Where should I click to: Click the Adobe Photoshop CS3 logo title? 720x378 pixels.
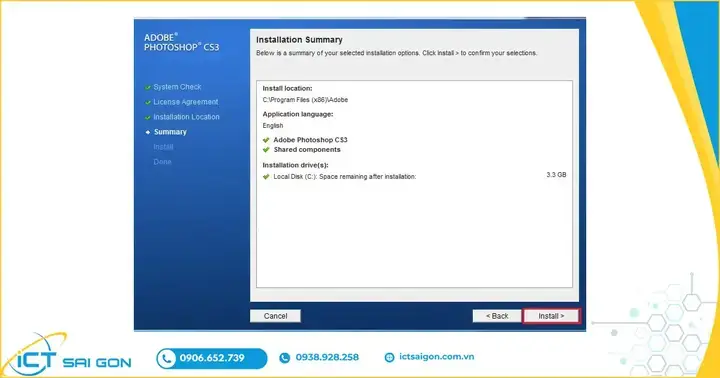181,42
